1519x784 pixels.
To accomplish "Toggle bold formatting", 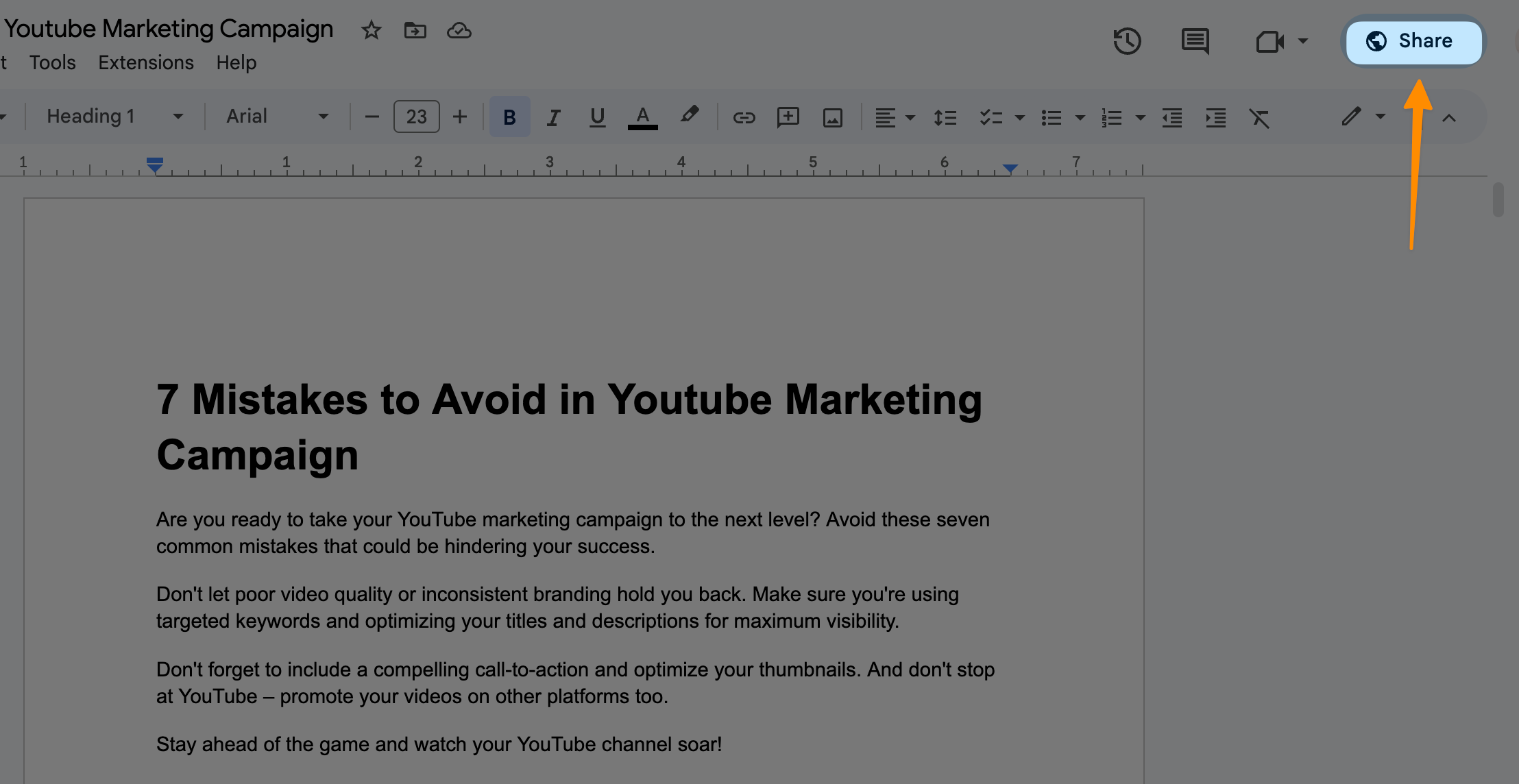I will (509, 117).
